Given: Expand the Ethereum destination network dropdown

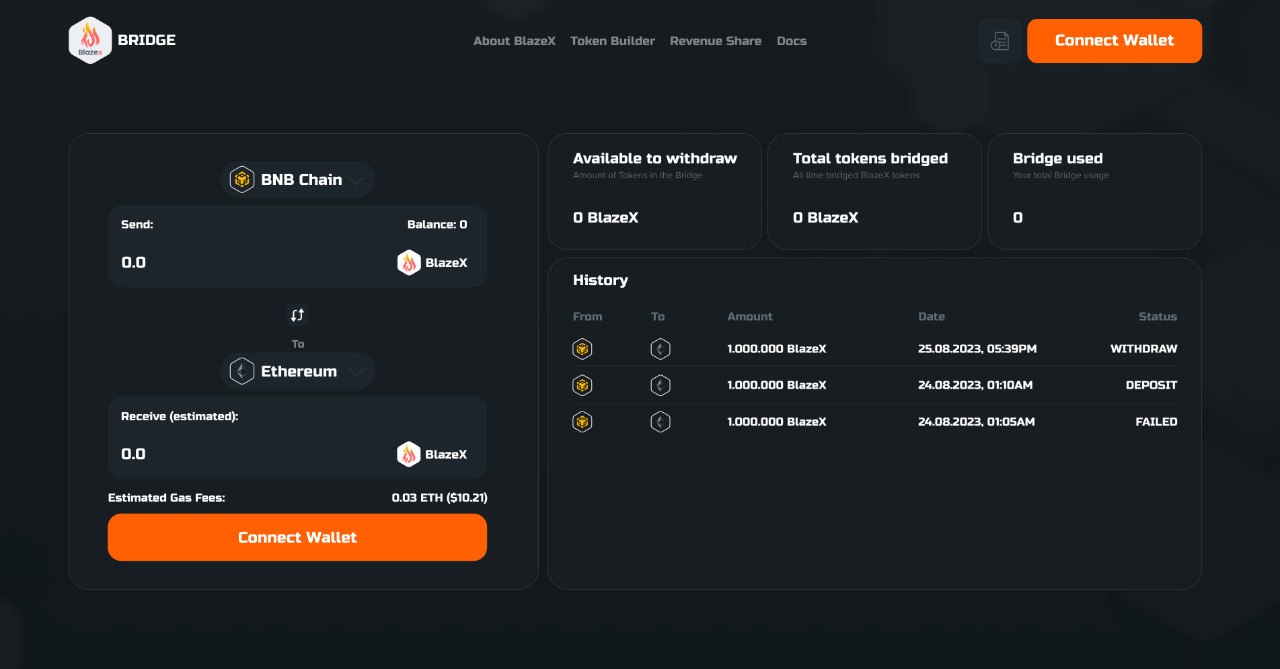Looking at the screenshot, I should (x=298, y=371).
